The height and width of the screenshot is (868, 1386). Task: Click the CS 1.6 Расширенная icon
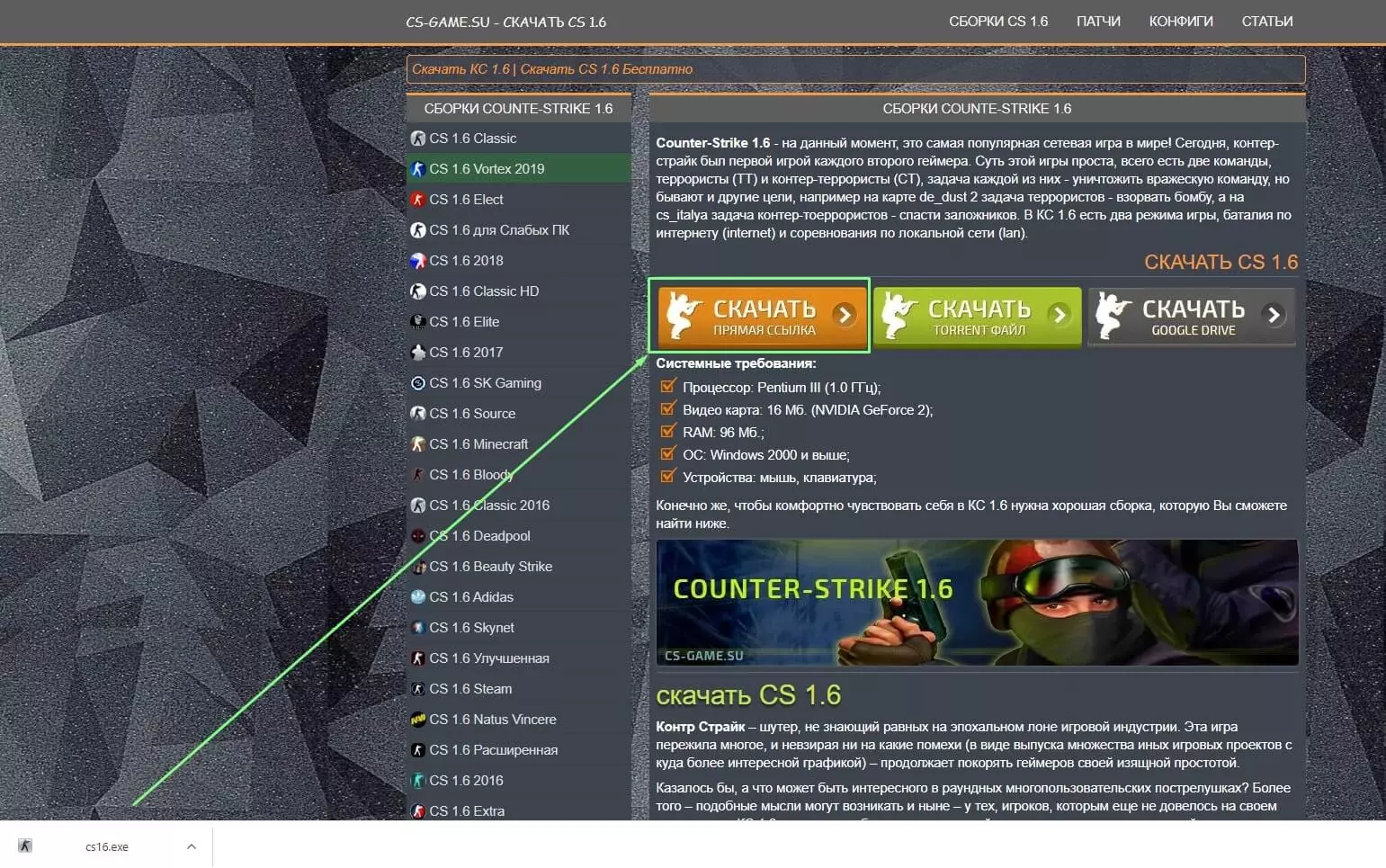tap(417, 750)
